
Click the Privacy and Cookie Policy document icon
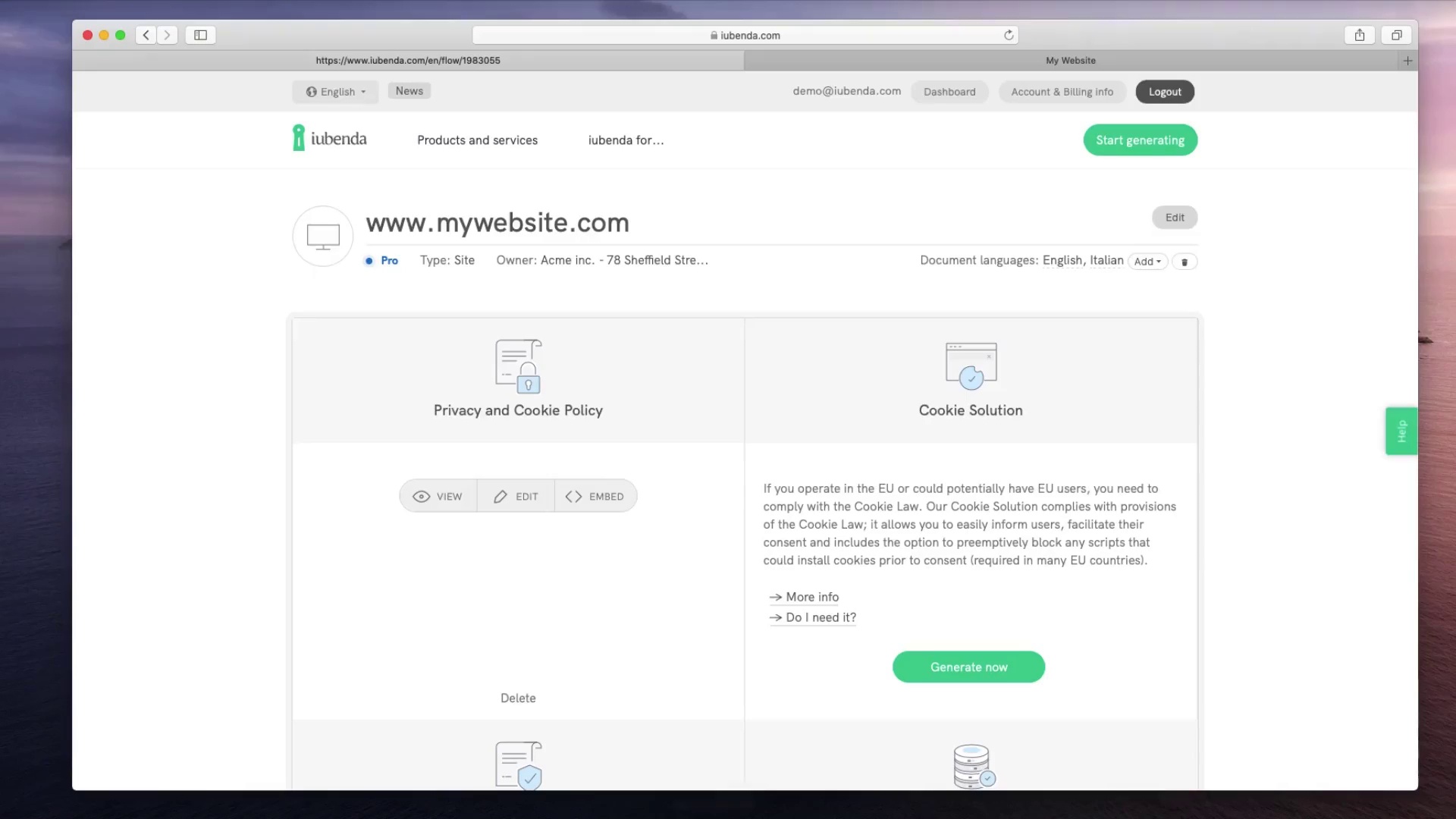click(518, 366)
